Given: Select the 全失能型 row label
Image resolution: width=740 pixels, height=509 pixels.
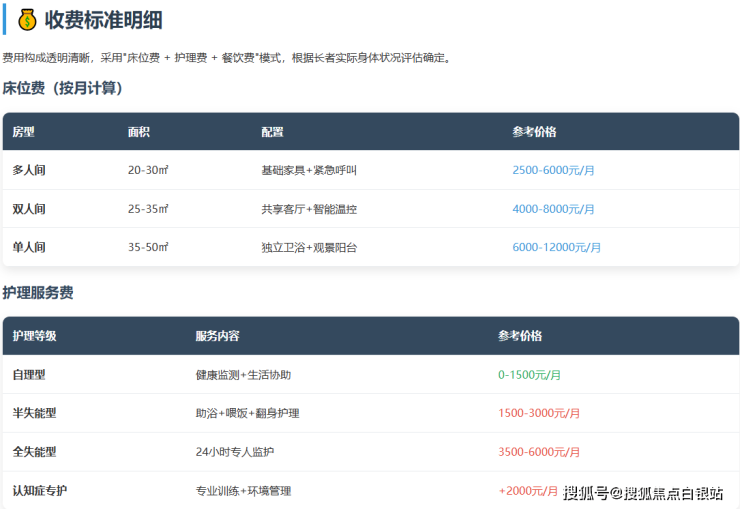Looking at the screenshot, I should [34, 451].
